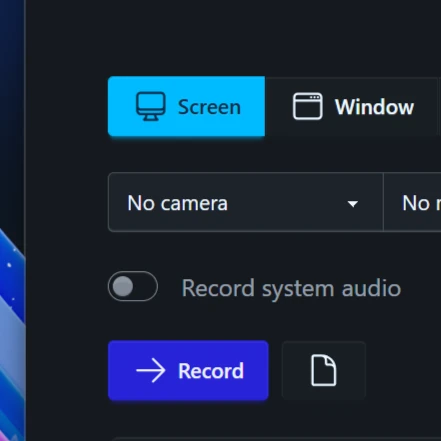Viewport: 441px width, 441px height.
Task: Start recording with the Record button
Action: click(188, 370)
